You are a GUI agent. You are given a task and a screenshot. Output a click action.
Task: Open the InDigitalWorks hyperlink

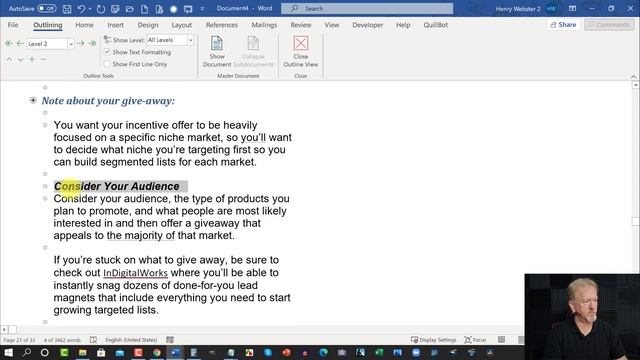pyautogui.click(x=135, y=273)
